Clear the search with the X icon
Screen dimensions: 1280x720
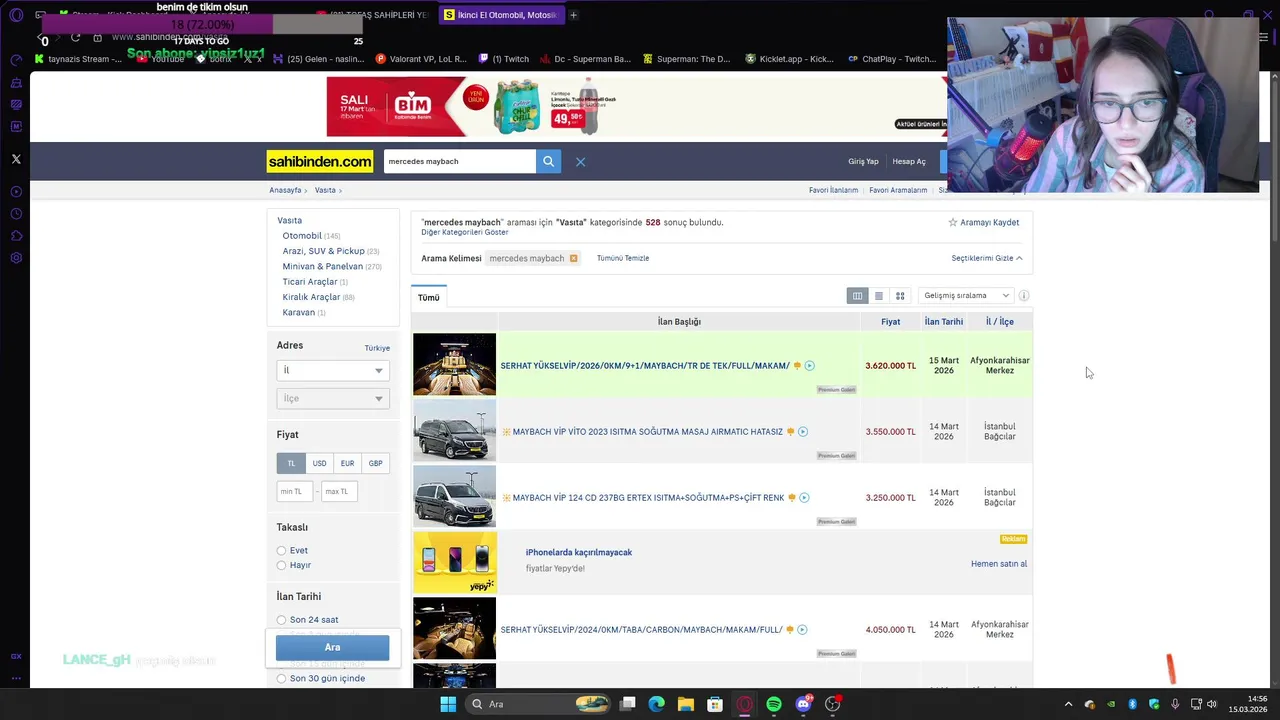[x=580, y=161]
